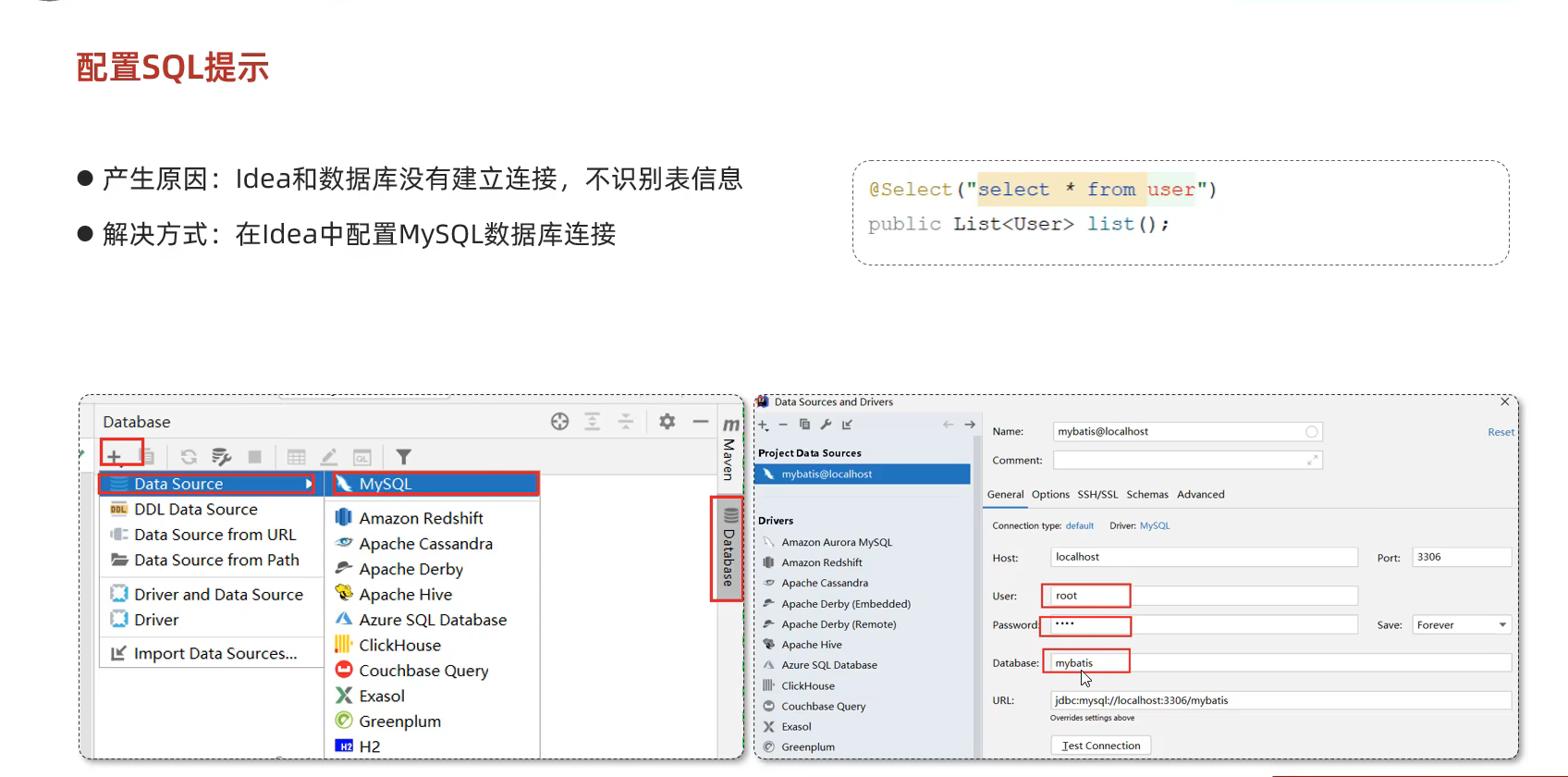The width and height of the screenshot is (1568, 777).
Task: Click the color circle in the Name field
Action: pyautogui.click(x=1311, y=432)
